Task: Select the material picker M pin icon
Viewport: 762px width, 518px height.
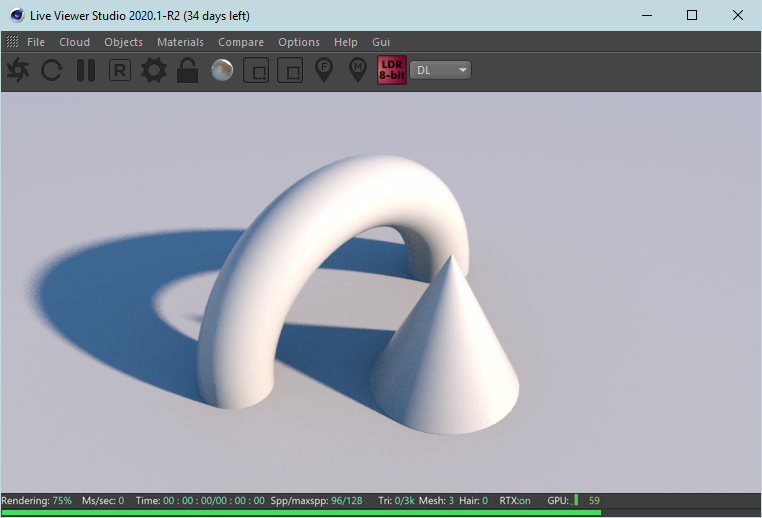Action: (358, 70)
